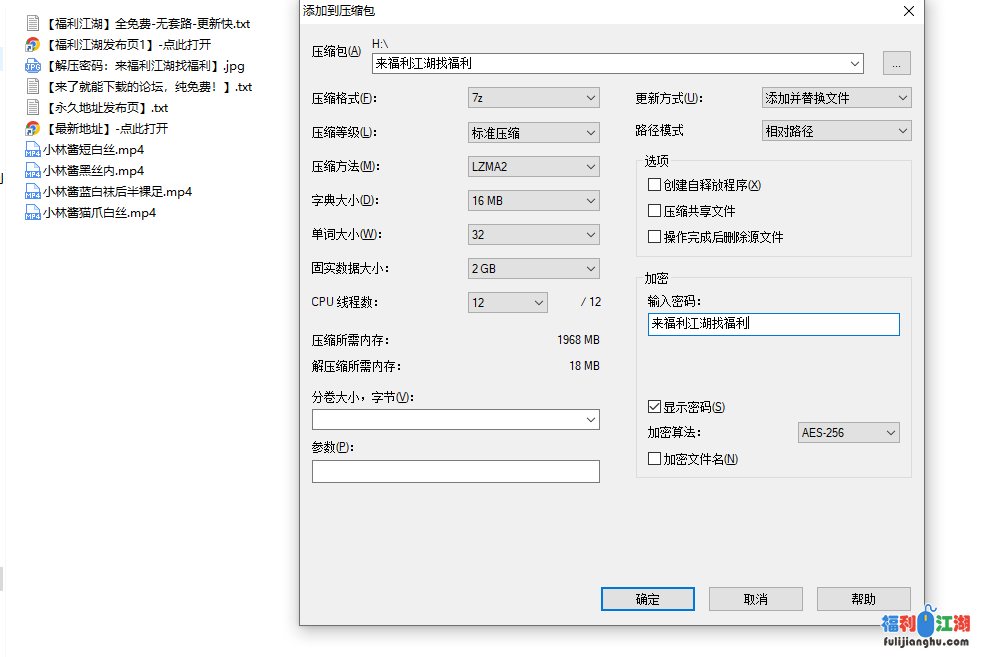Open the 加密算法 AES-256 dropdown
Screen dimensions: 981x657
click(848, 432)
